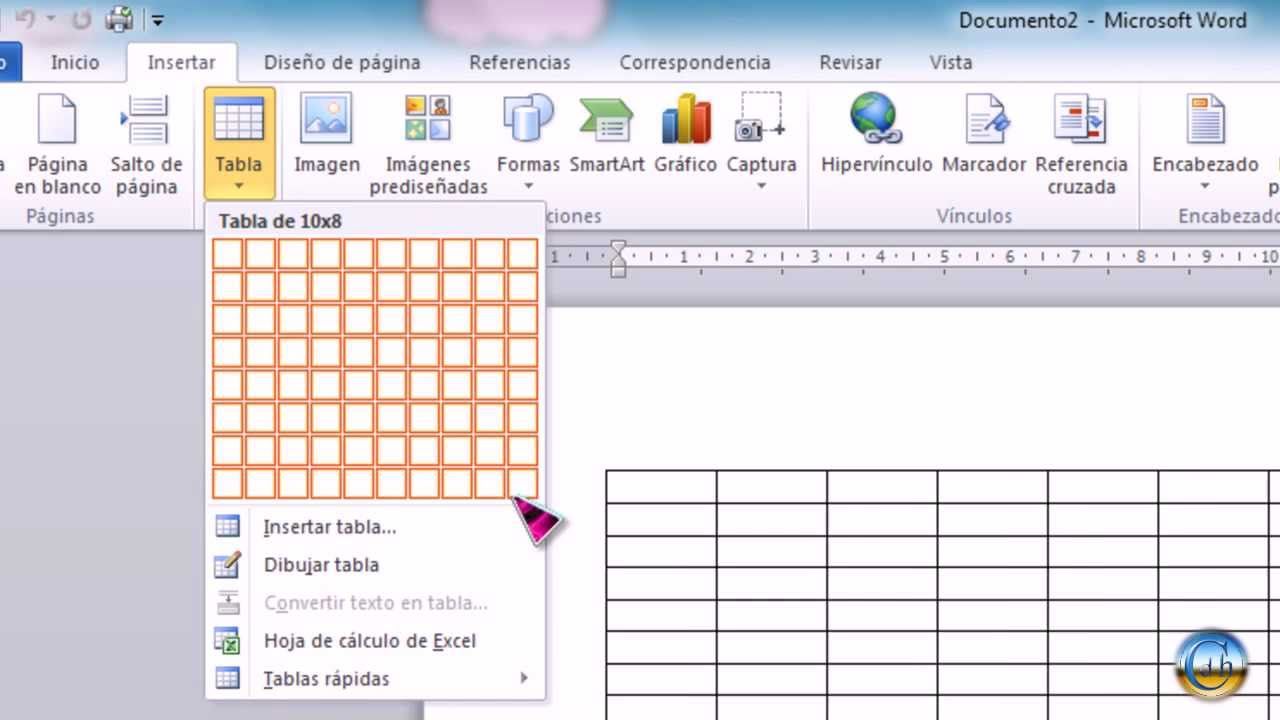The image size is (1280, 720).
Task: Expand the Captura dropdown arrow
Action: point(761,186)
